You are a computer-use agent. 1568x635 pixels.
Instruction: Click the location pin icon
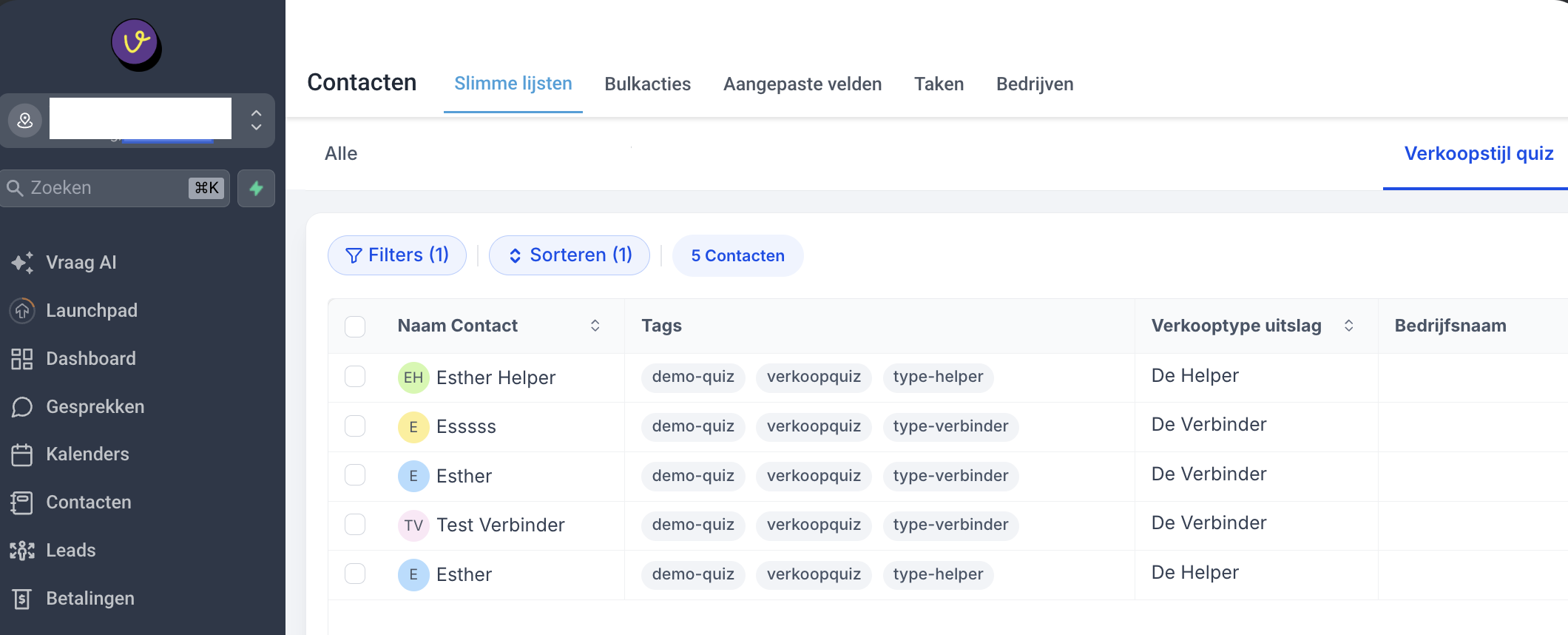[25, 120]
